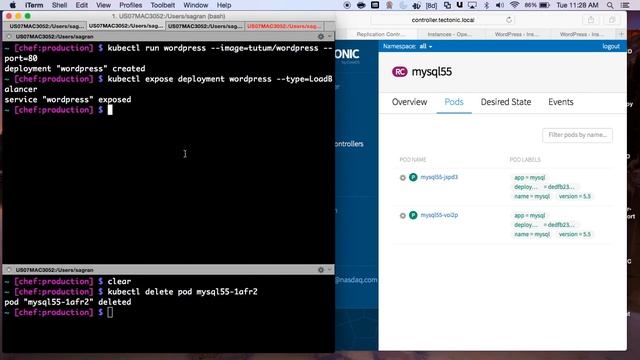The height and width of the screenshot is (360, 640).
Task: Click the Filter pods by name field
Action: pos(577,135)
